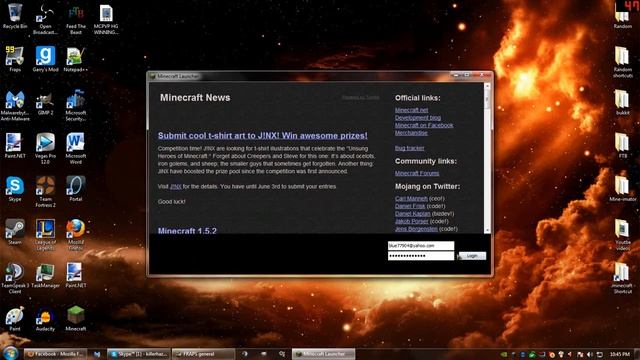Click the inline JINX link in article
This screenshot has width=640, height=360.
176,187
